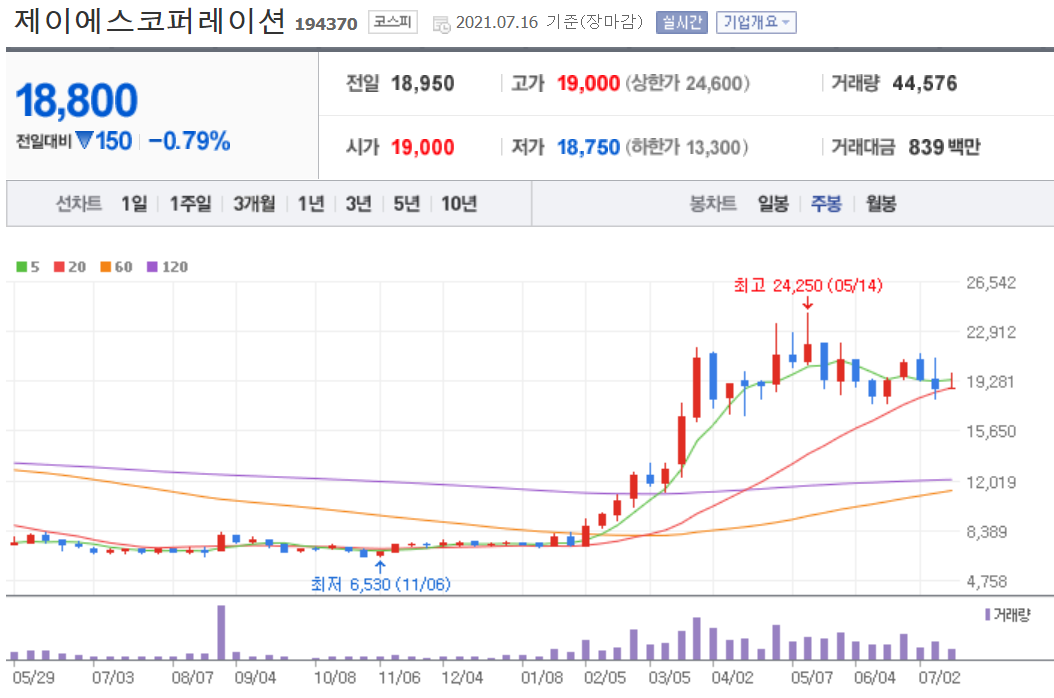Select the 3개월 line chart tab
This screenshot has height=698, width=1054.
[x=254, y=203]
